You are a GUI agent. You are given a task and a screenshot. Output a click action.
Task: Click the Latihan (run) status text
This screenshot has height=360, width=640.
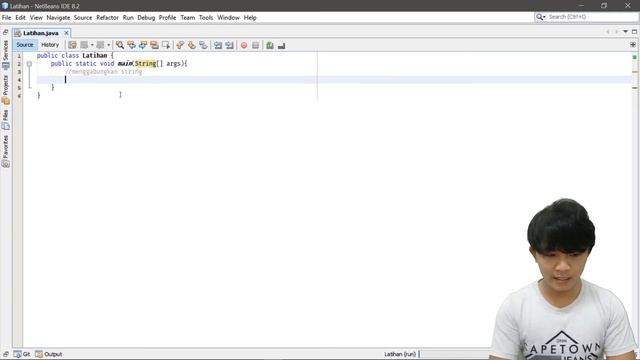click(400, 354)
